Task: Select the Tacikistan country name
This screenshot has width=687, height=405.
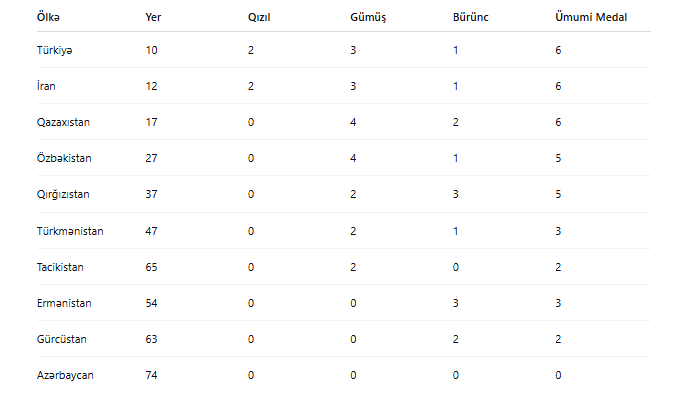Action: 60,267
